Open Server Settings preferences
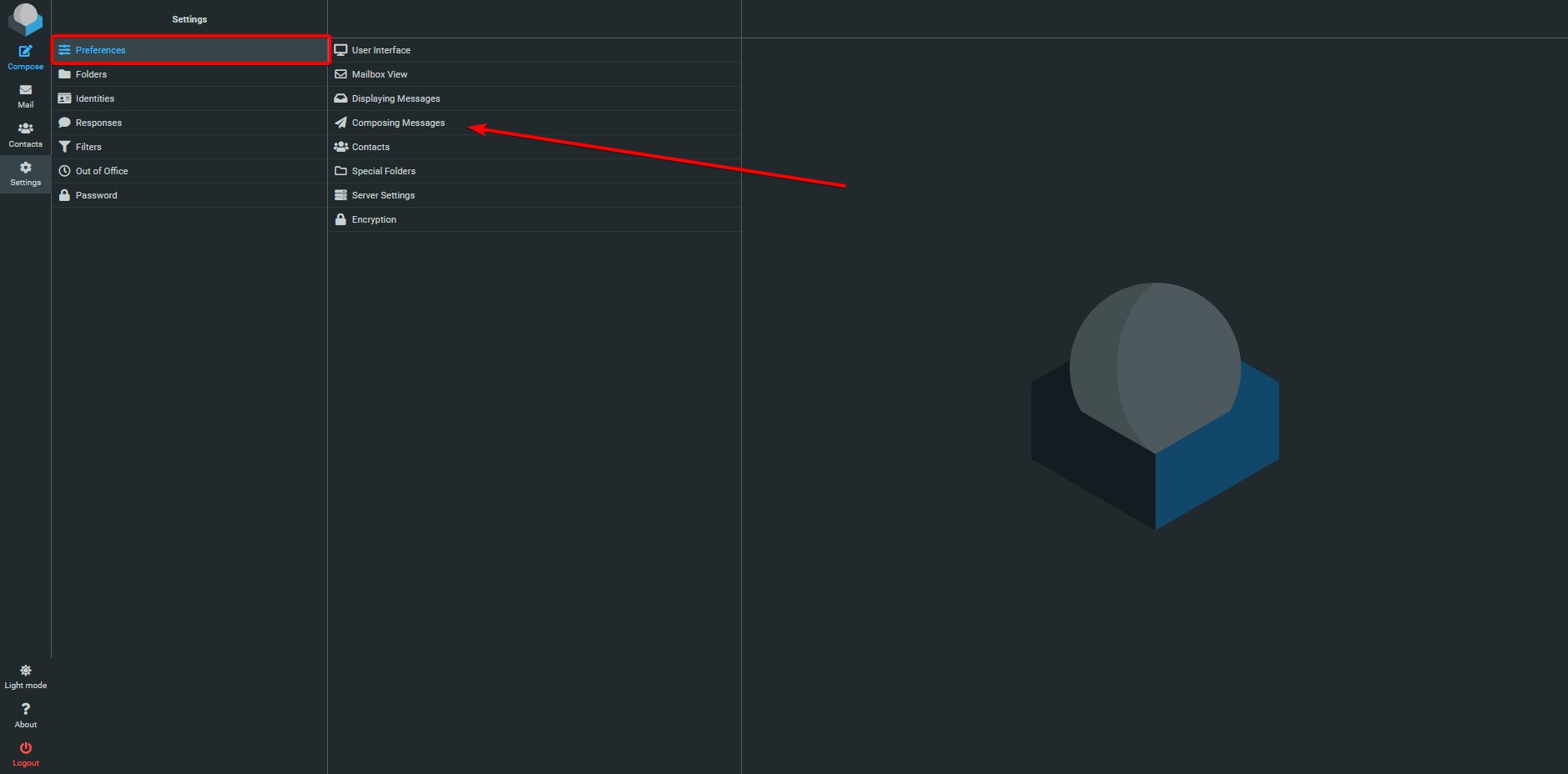 pos(383,195)
